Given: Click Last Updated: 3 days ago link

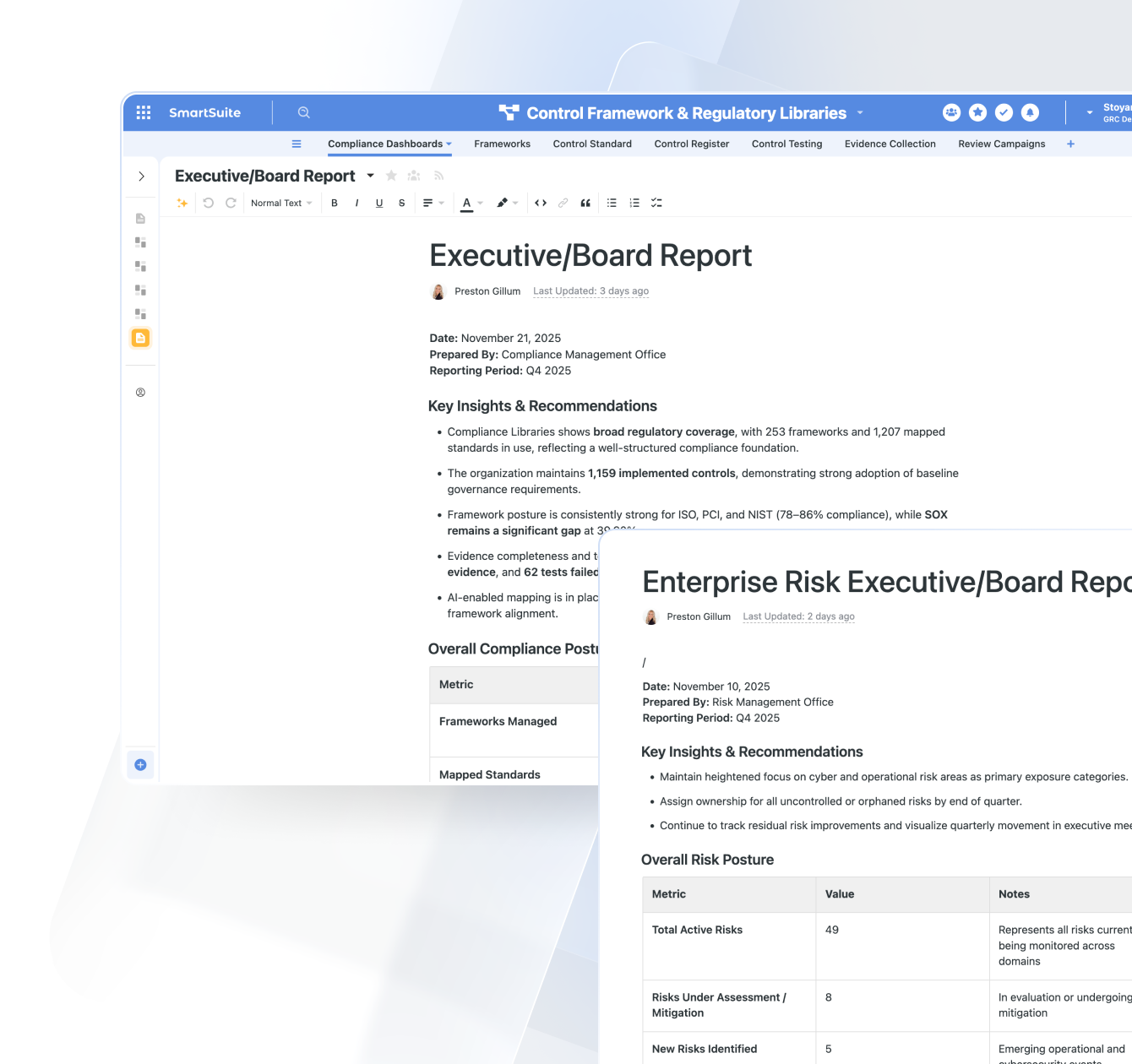Looking at the screenshot, I should coord(590,291).
